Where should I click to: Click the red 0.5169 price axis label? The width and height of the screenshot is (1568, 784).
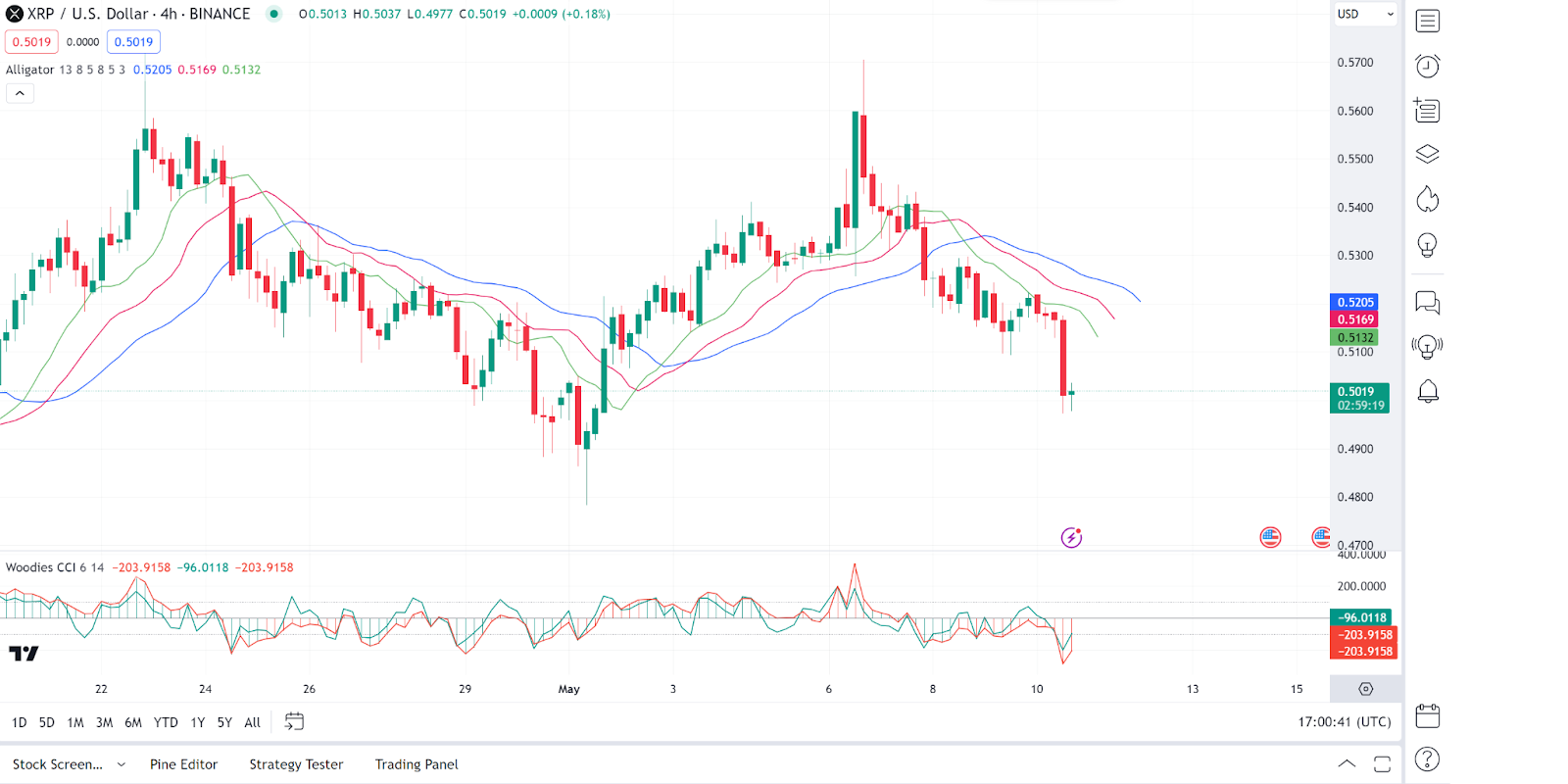1354,319
